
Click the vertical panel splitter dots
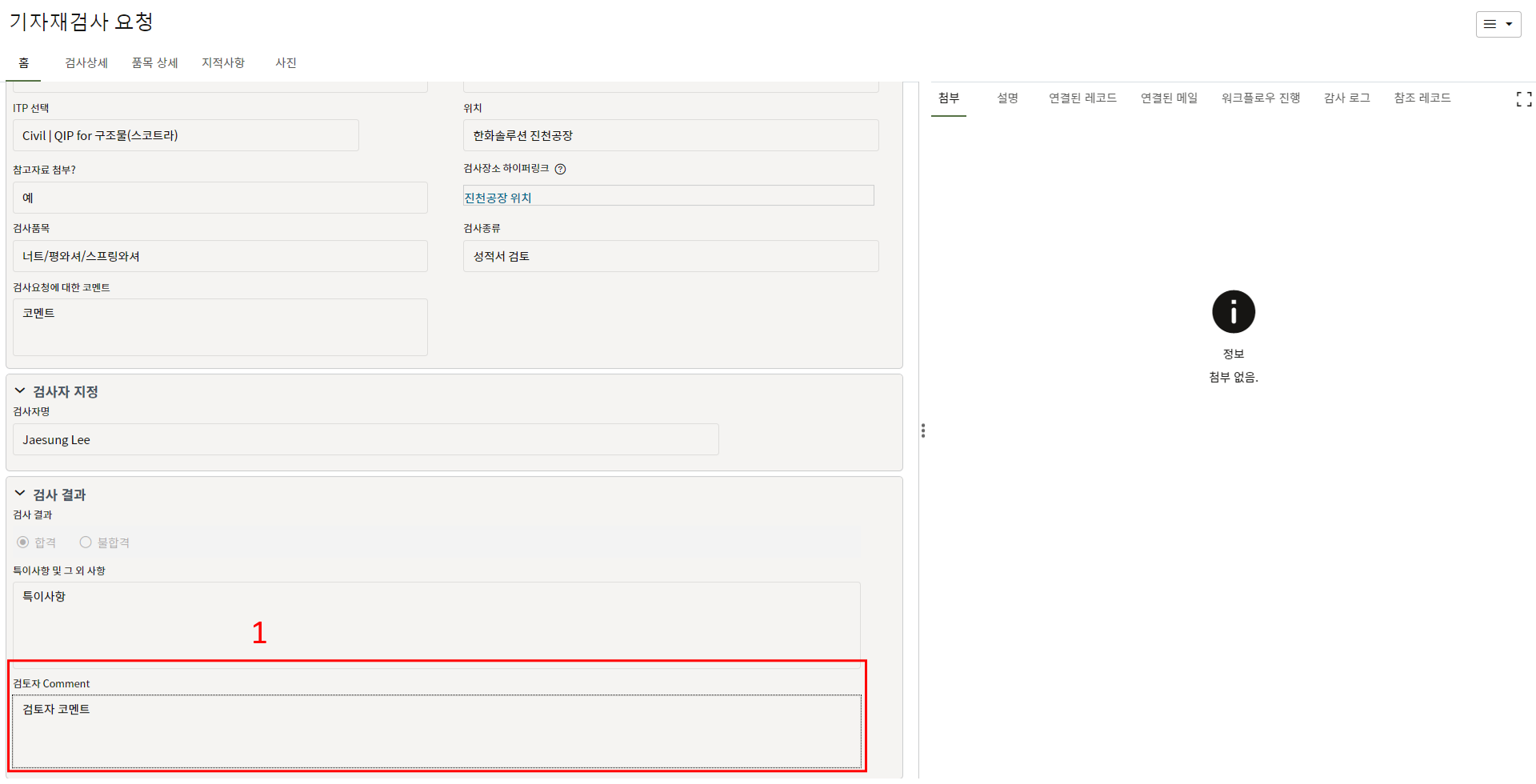(x=923, y=431)
